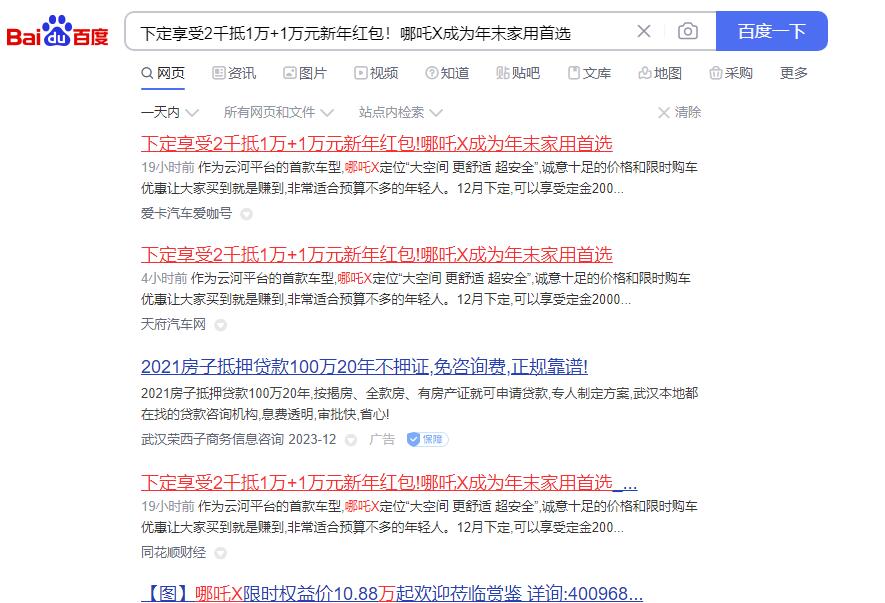
Task: Open the 2021房子抵押贷款 ad link
Action: tap(364, 367)
